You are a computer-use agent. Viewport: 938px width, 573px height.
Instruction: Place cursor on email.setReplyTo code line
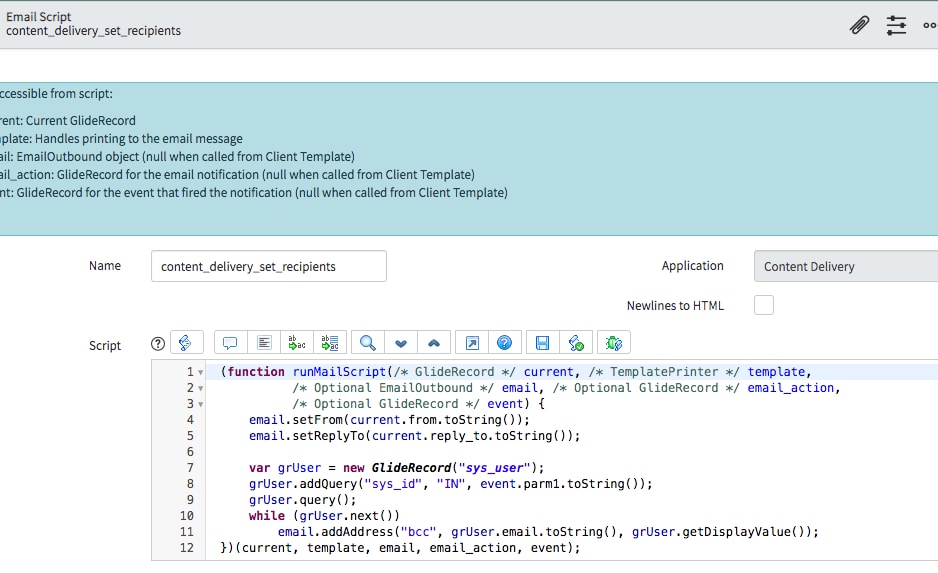point(415,436)
